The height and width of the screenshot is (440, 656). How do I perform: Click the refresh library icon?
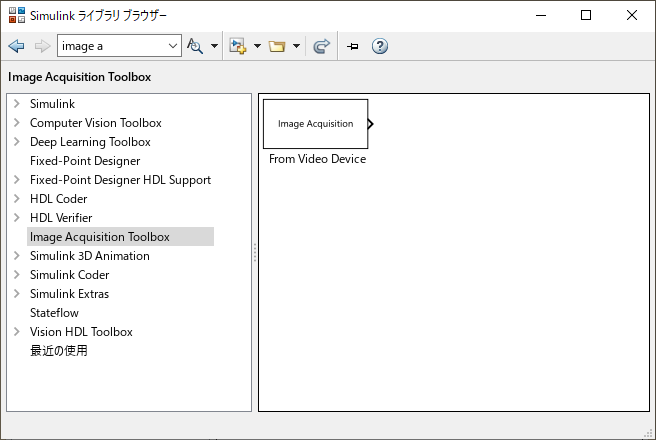pos(321,46)
